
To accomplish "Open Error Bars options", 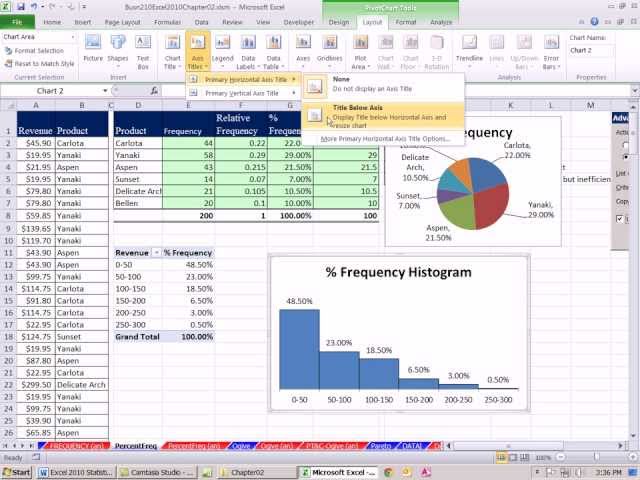I will coord(551,51).
